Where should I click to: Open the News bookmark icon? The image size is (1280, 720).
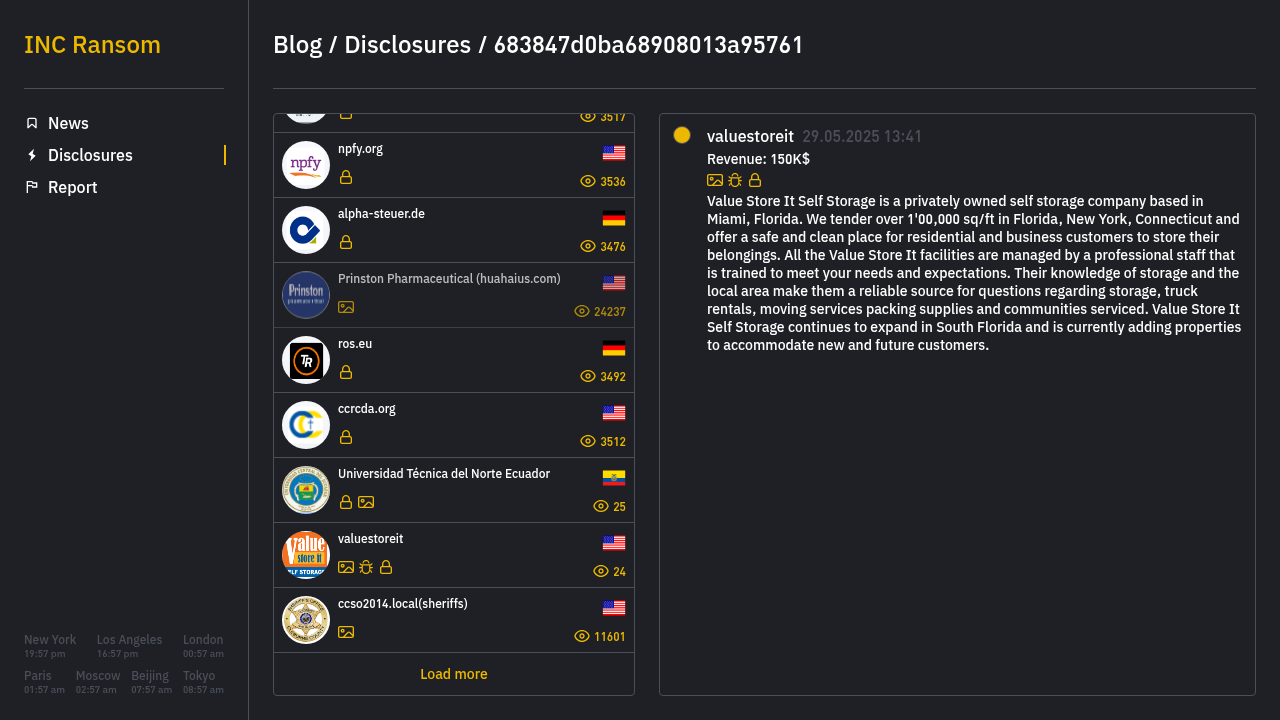tap(32, 123)
